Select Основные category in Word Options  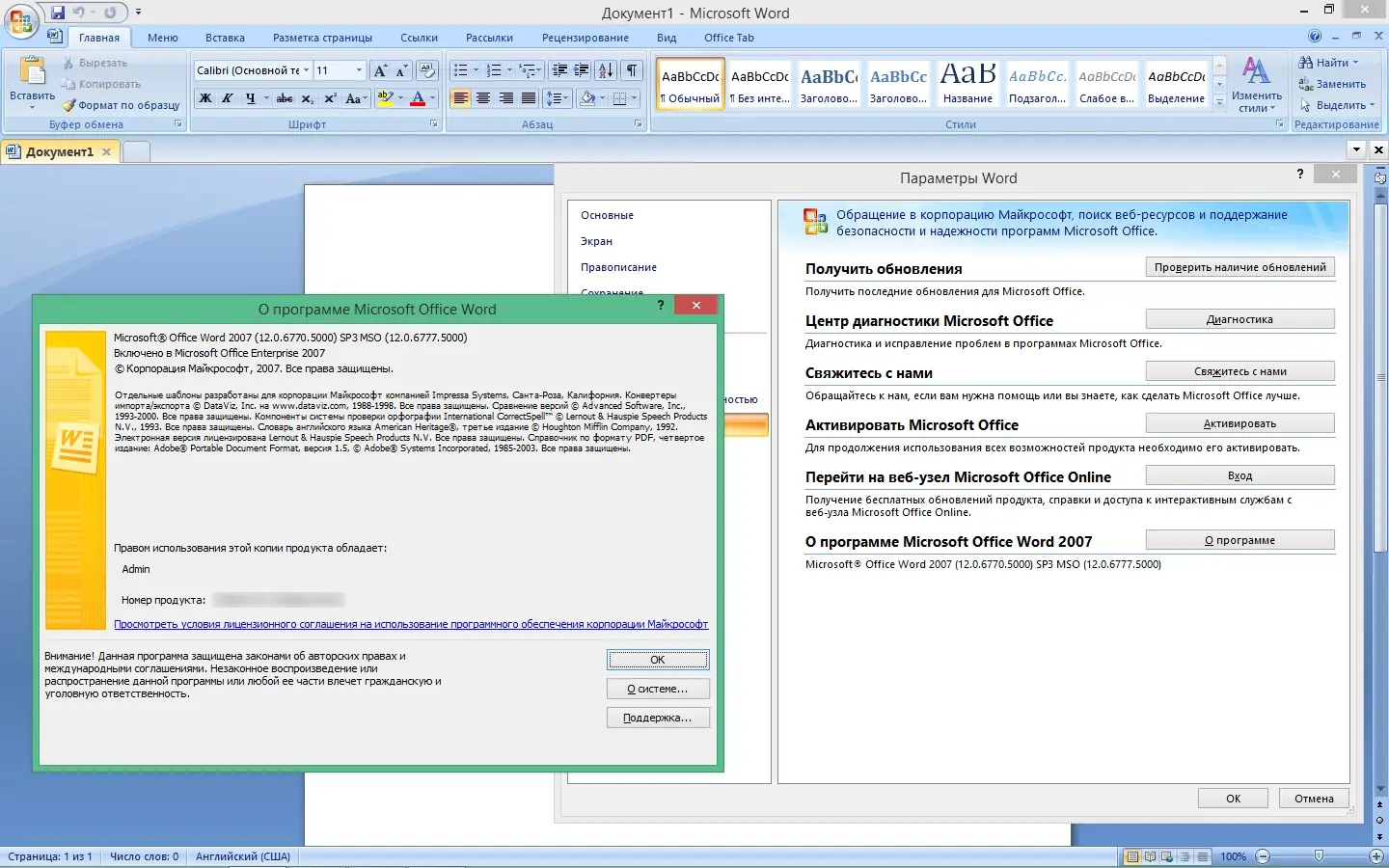pyautogui.click(x=607, y=215)
